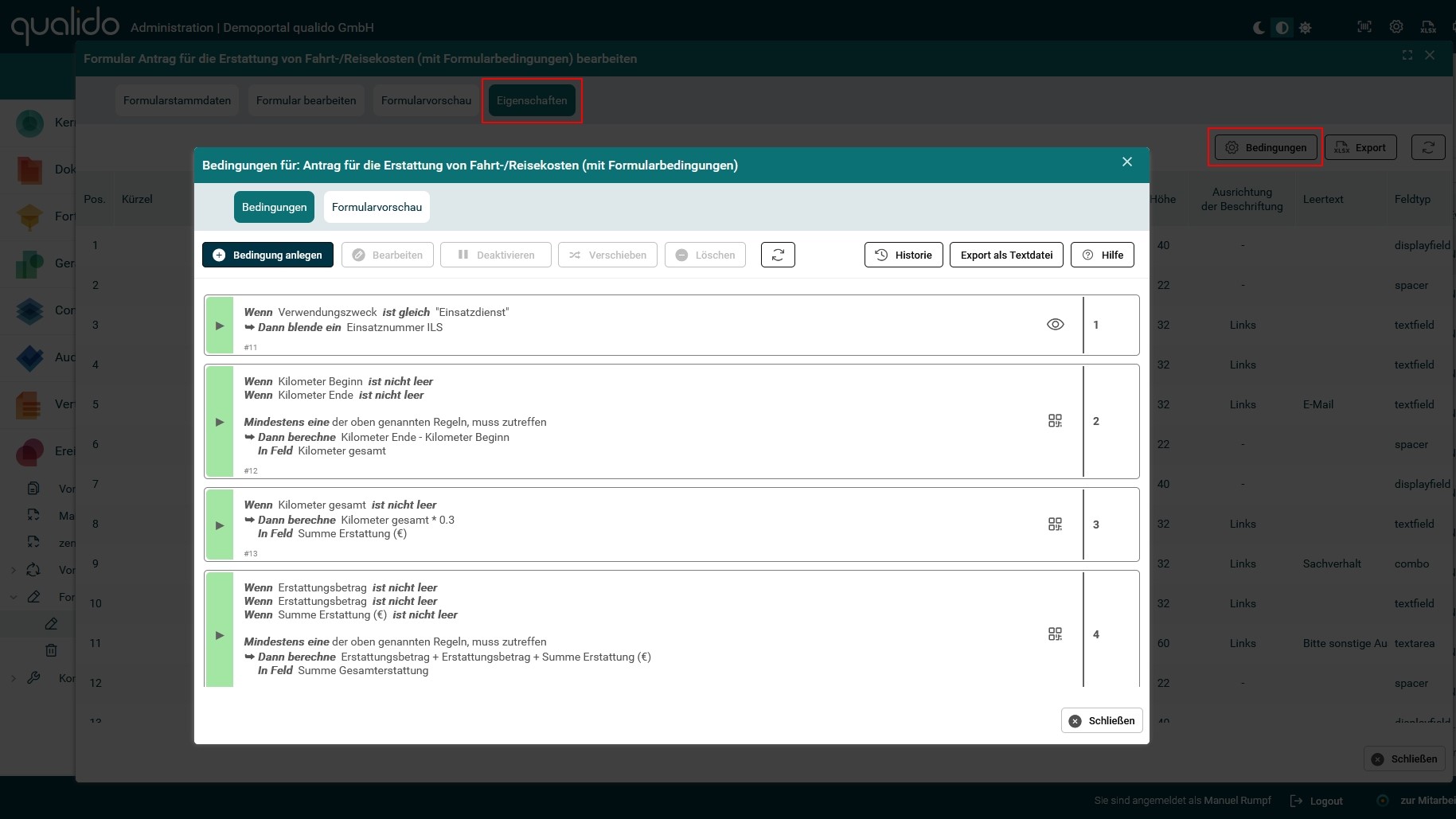Open the green circle sidebar module
Screen dimensions: 1456x819
tap(30, 123)
